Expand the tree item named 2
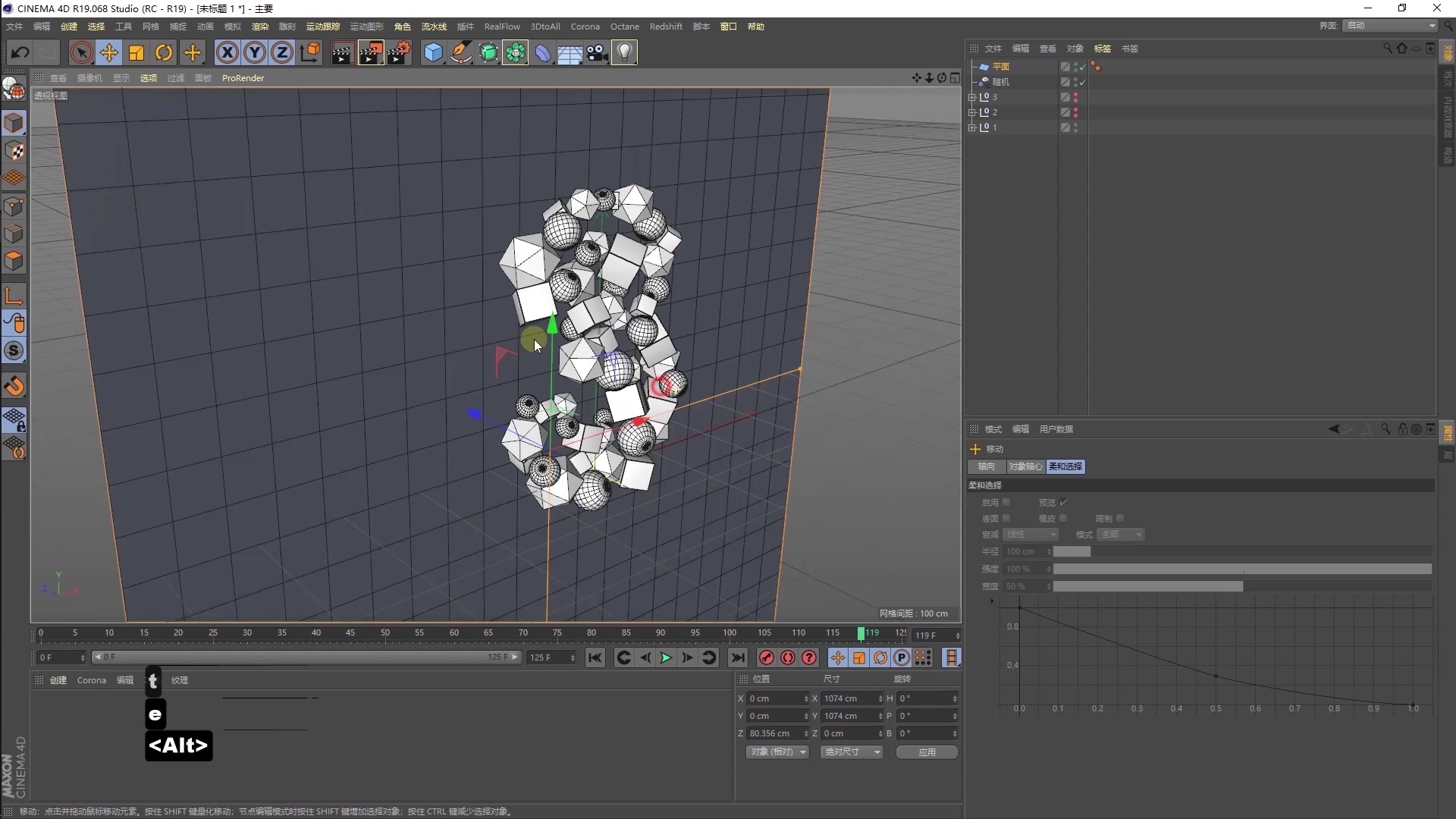The width and height of the screenshot is (1456, 819). click(x=972, y=112)
